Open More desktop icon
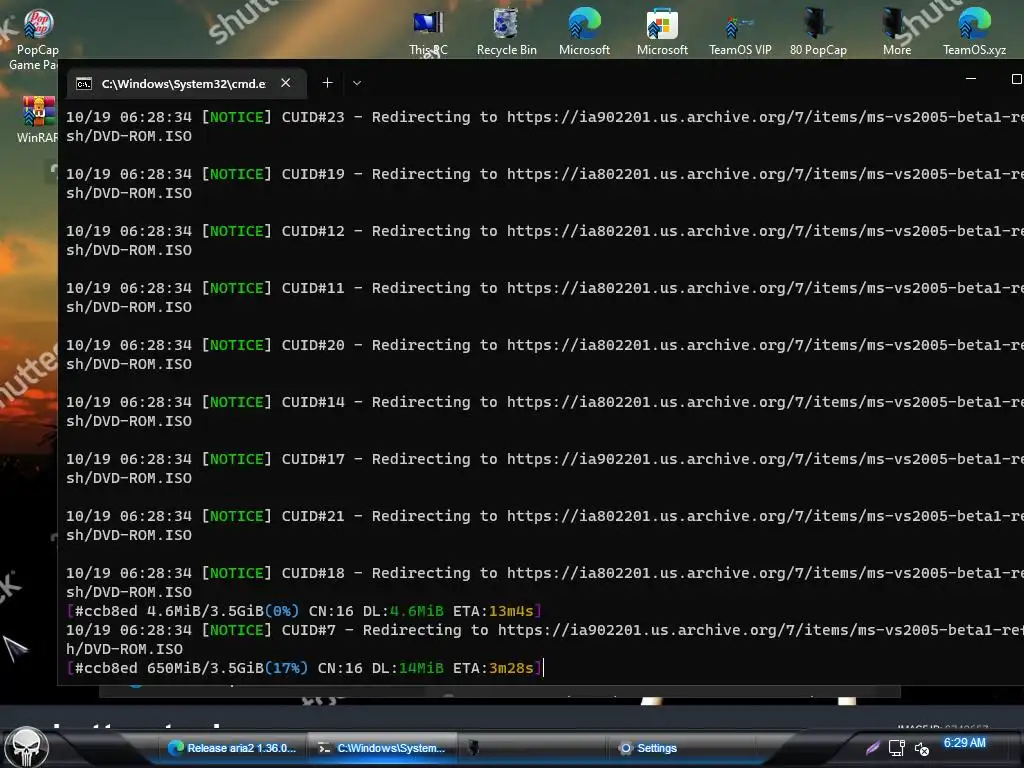The height and width of the screenshot is (768, 1024). [896, 33]
